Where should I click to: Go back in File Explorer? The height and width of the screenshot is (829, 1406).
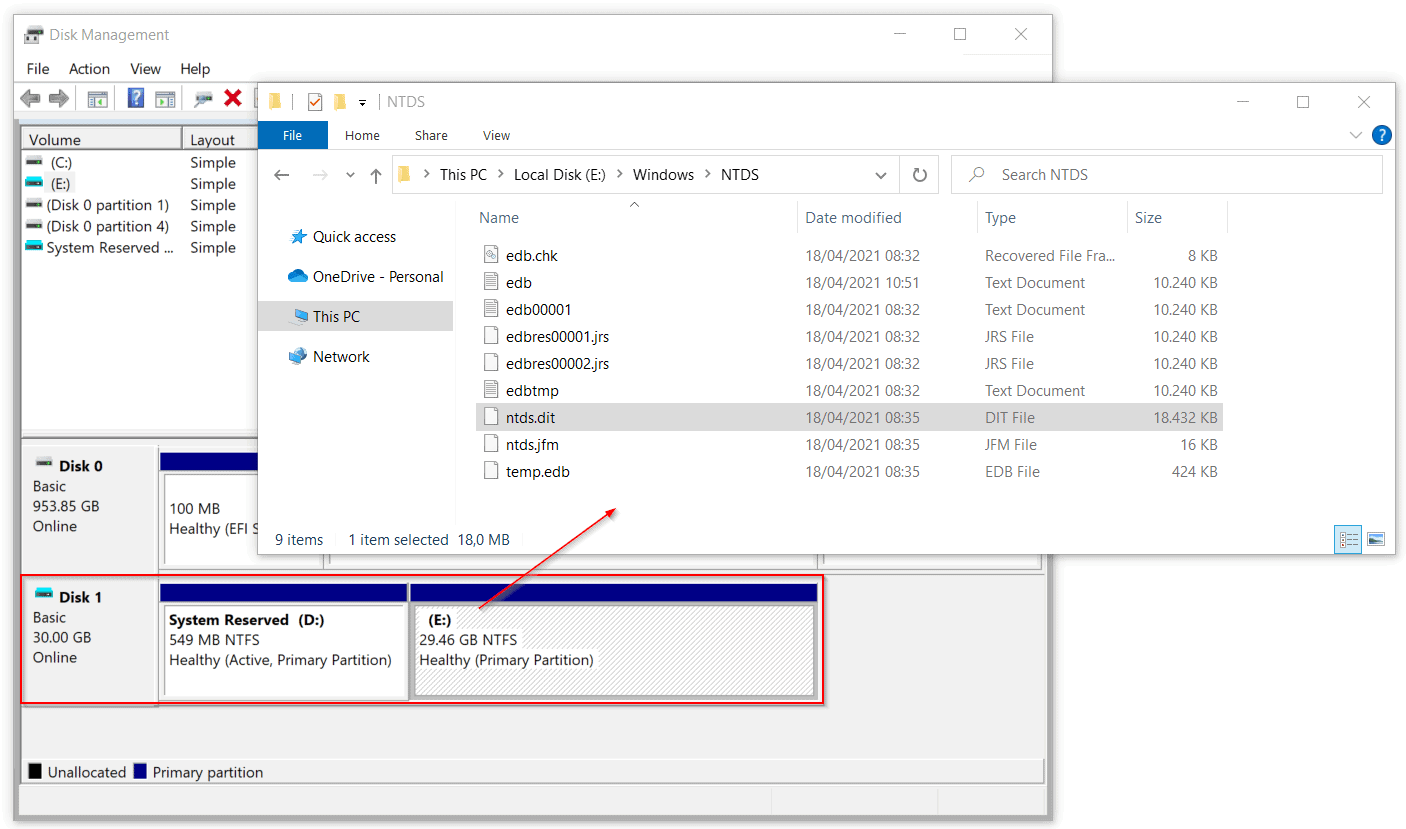(282, 175)
